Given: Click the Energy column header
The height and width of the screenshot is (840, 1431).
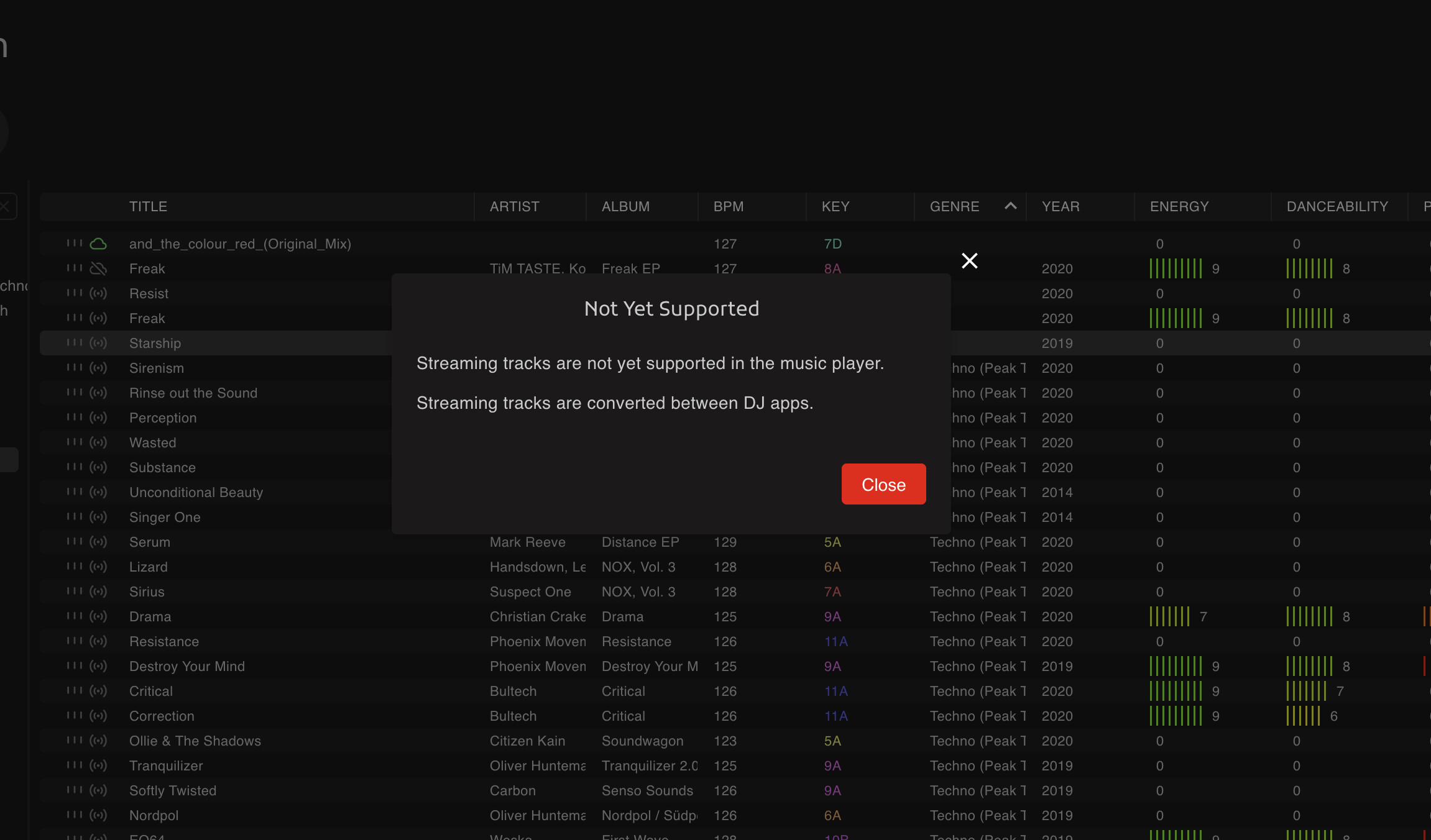Looking at the screenshot, I should 1179,206.
